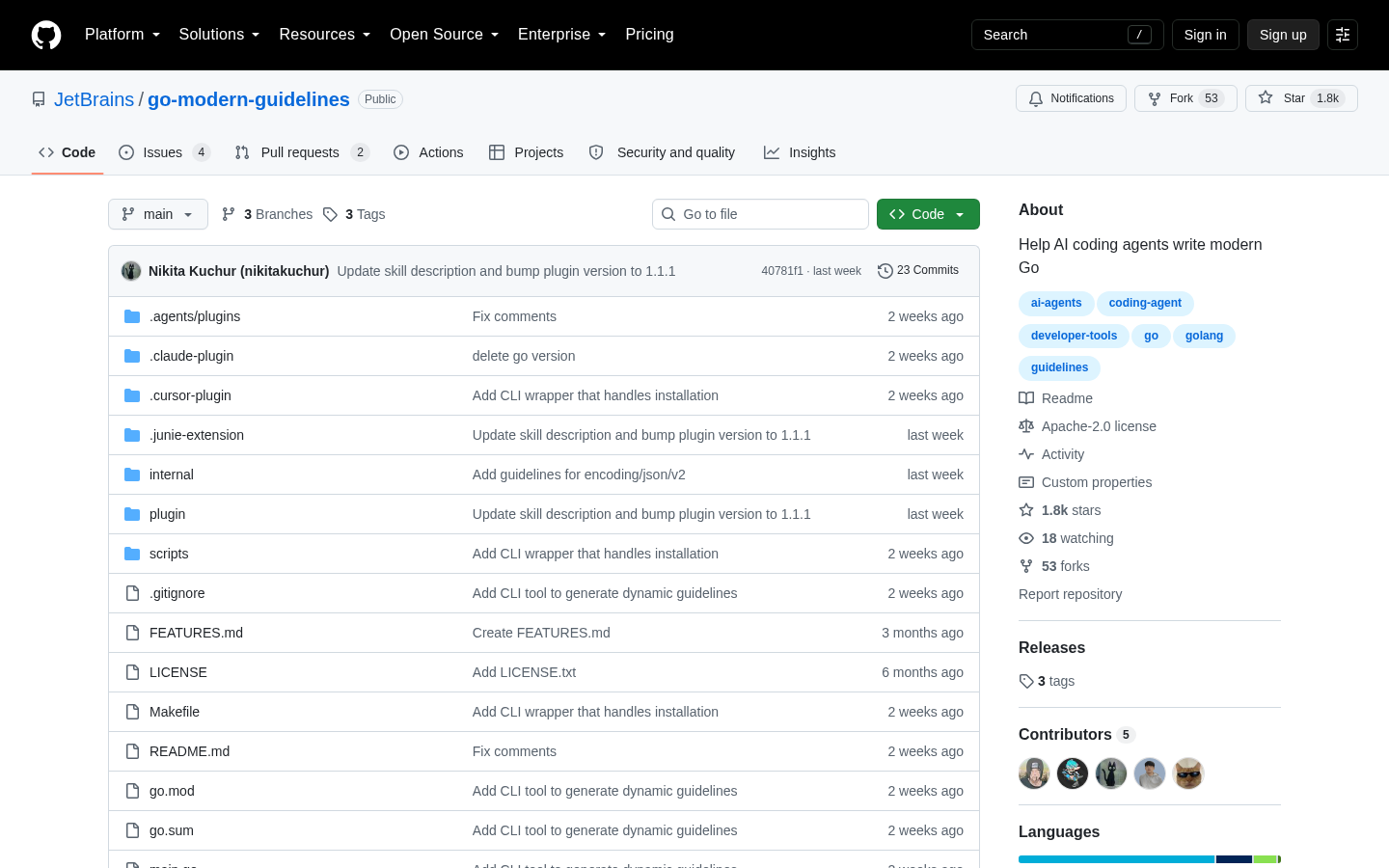This screenshot has width=1389, height=868.
Task: Click the scale icon beside Apache-2.0 license
Action: click(1026, 426)
